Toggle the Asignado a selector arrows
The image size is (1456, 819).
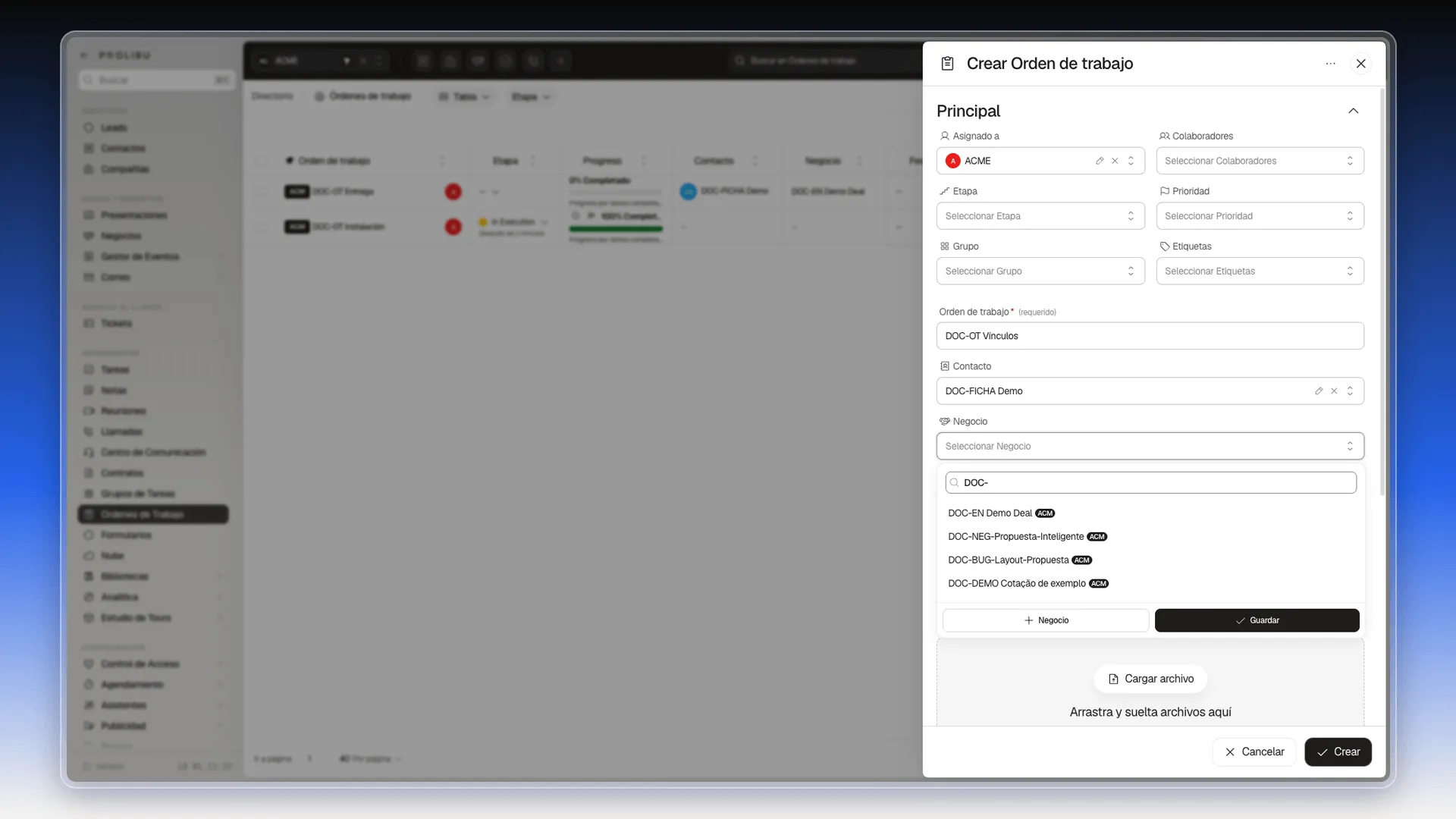click(1131, 161)
